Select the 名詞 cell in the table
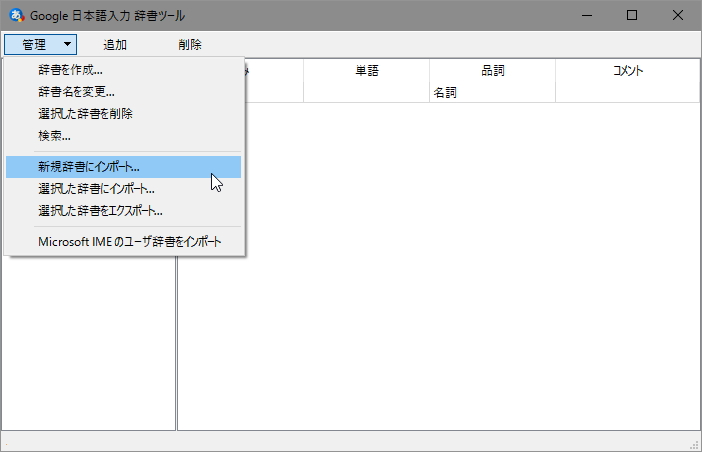The width and height of the screenshot is (702, 452). (492, 92)
